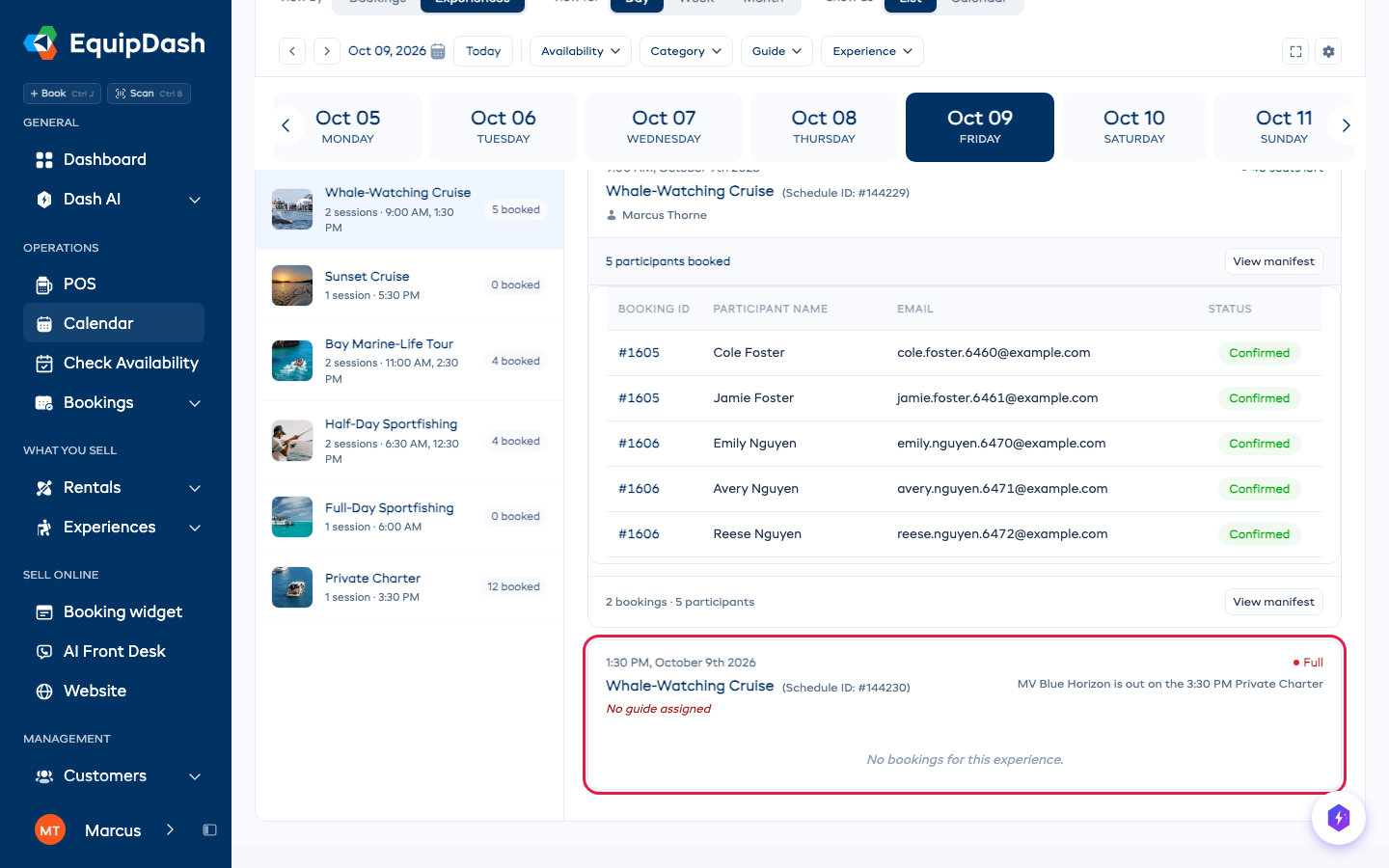Open the Availability filter dropdown
Screen dimensions: 1389x868
[x=581, y=51]
